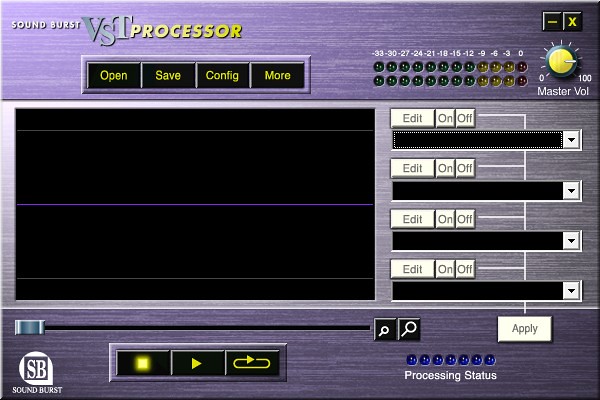
Task: Click the large zoom in magnifier
Action: (x=409, y=329)
